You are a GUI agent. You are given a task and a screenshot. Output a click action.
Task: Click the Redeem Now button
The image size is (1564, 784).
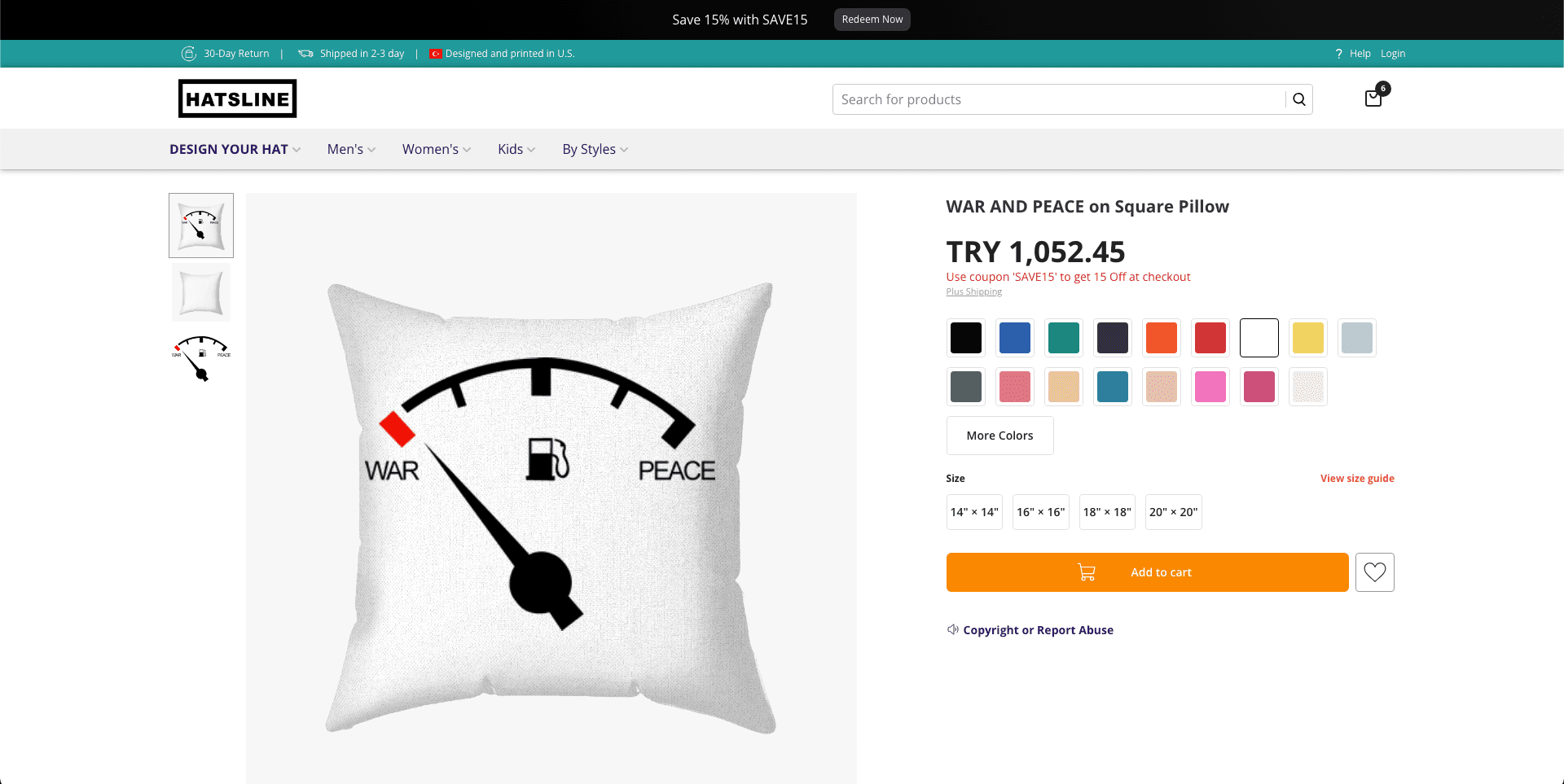tap(872, 19)
